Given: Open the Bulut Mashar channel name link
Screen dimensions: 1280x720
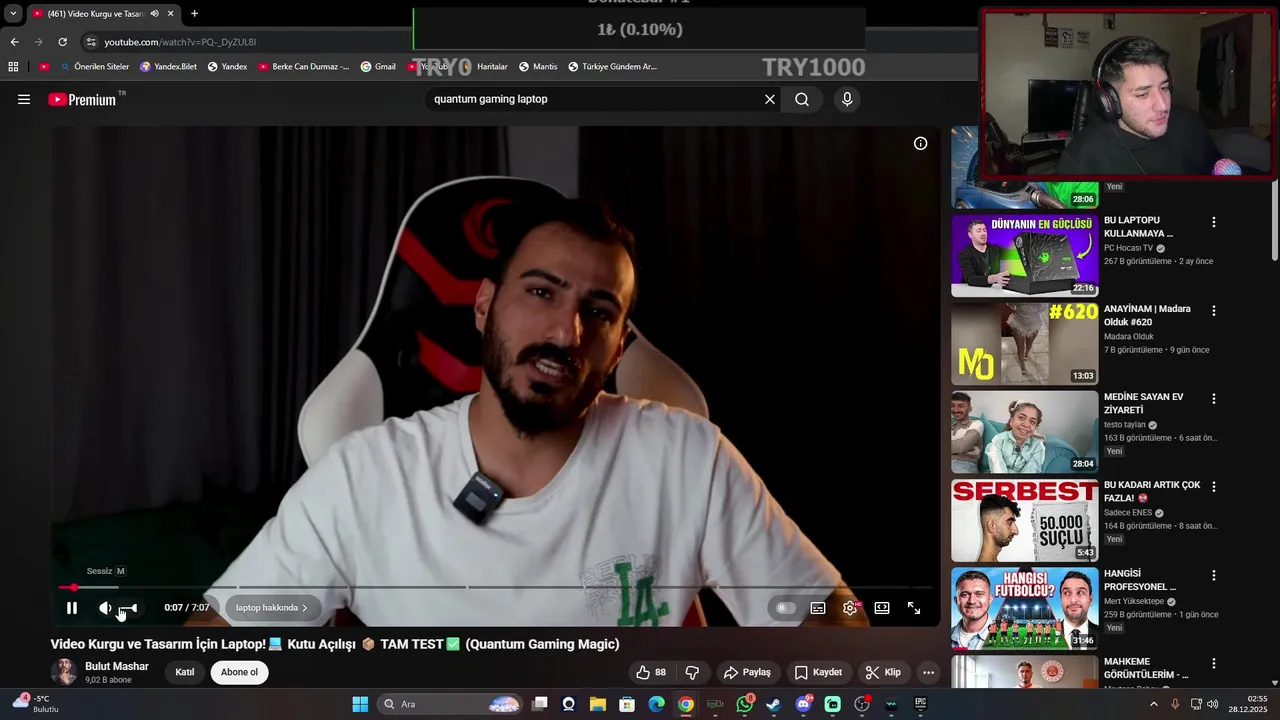Looking at the screenshot, I should tap(117, 666).
